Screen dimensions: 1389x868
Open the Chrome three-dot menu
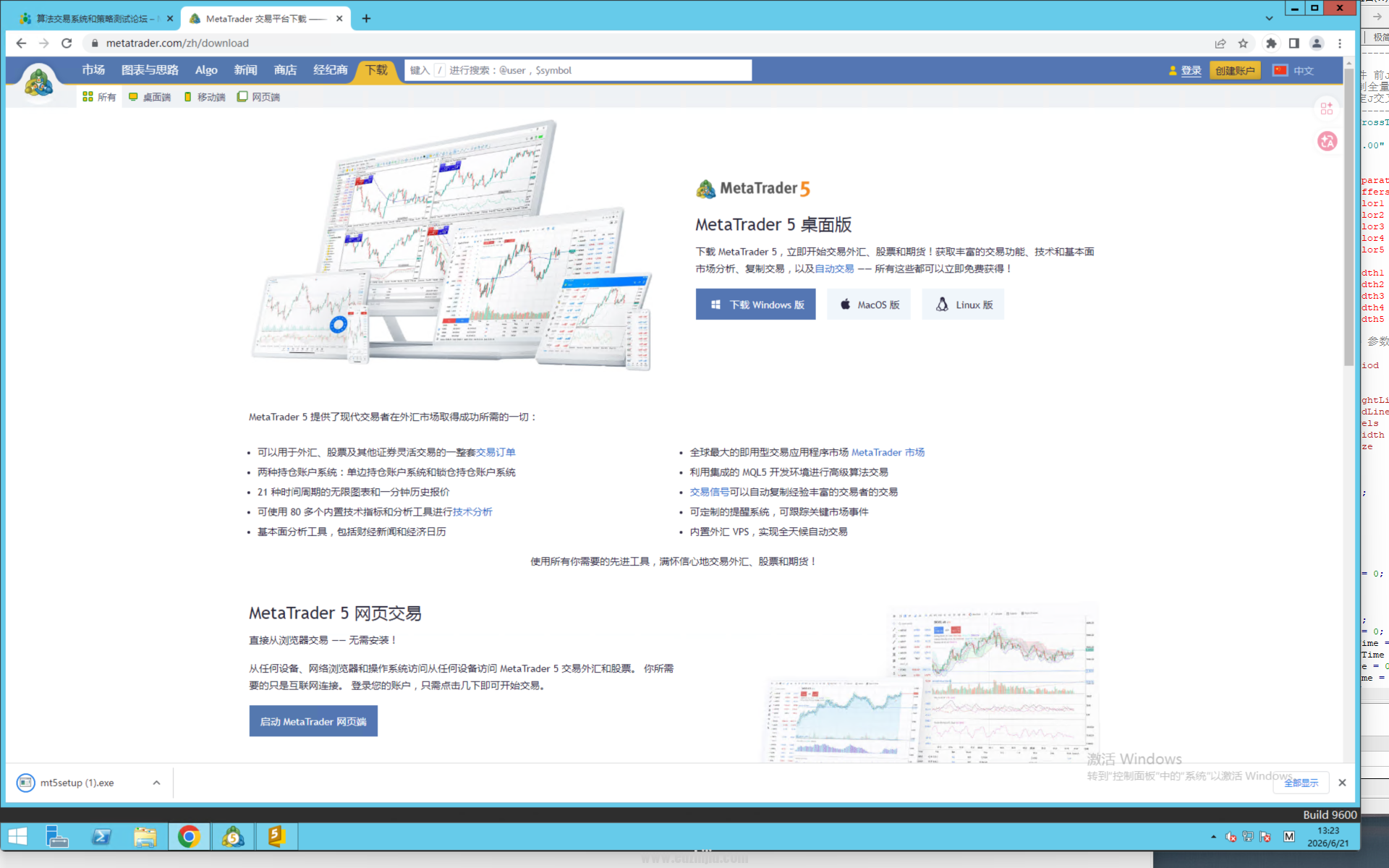(x=1340, y=43)
